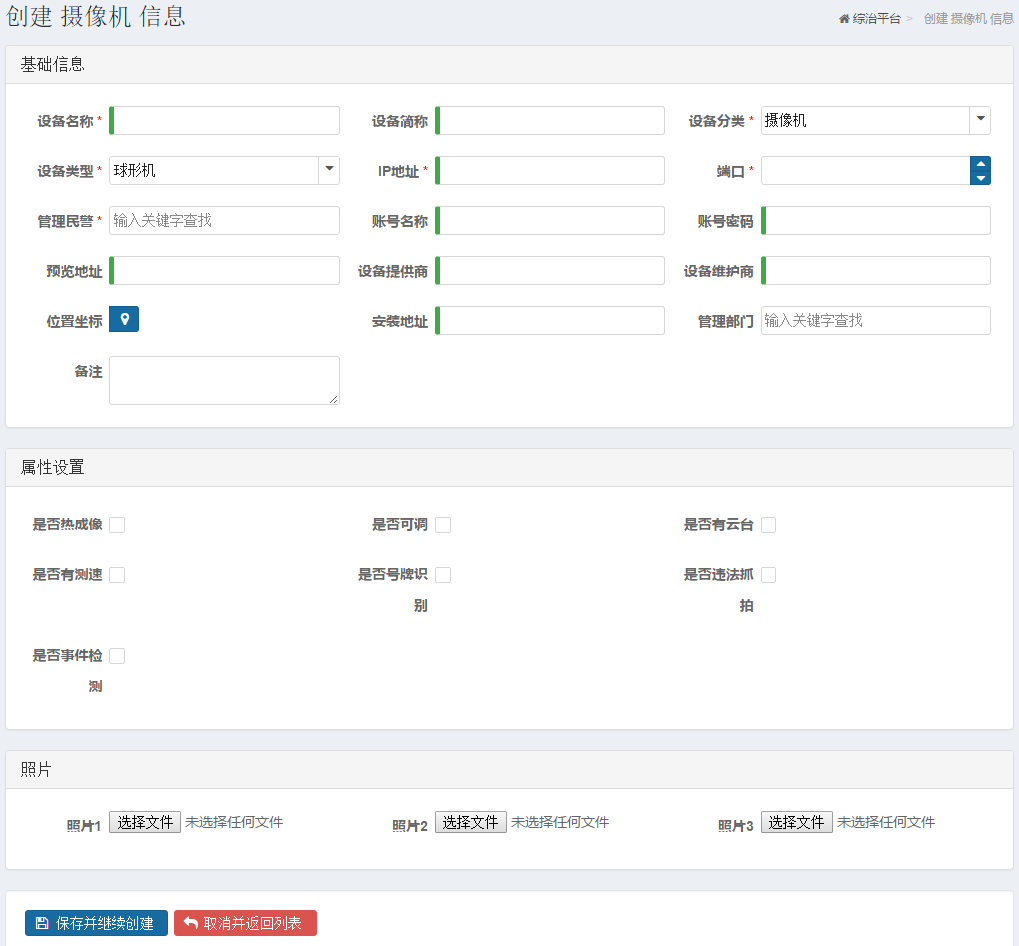Screen dimensions: 1019x946
Task: Open the 设备分类 dropdown showing 摄像机
Action: click(x=875, y=120)
